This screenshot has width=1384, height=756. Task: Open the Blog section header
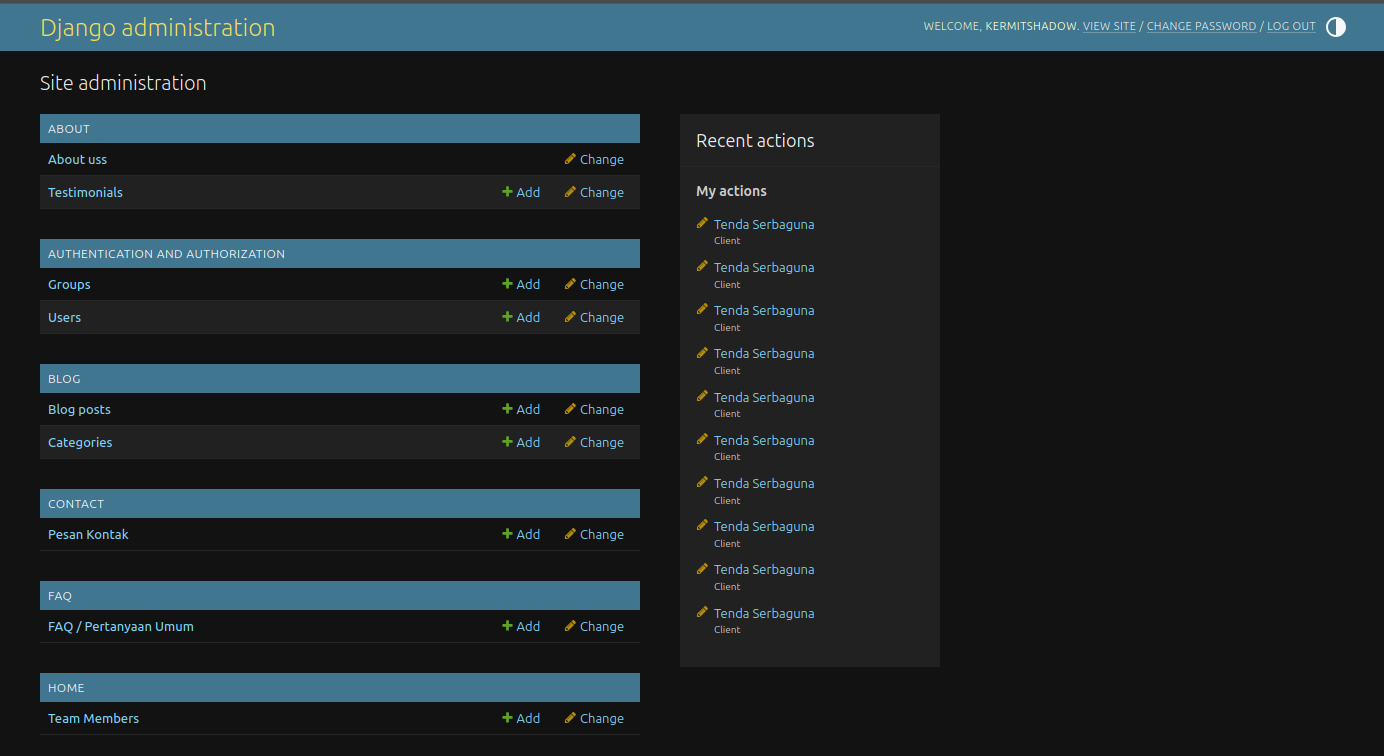[64, 379]
